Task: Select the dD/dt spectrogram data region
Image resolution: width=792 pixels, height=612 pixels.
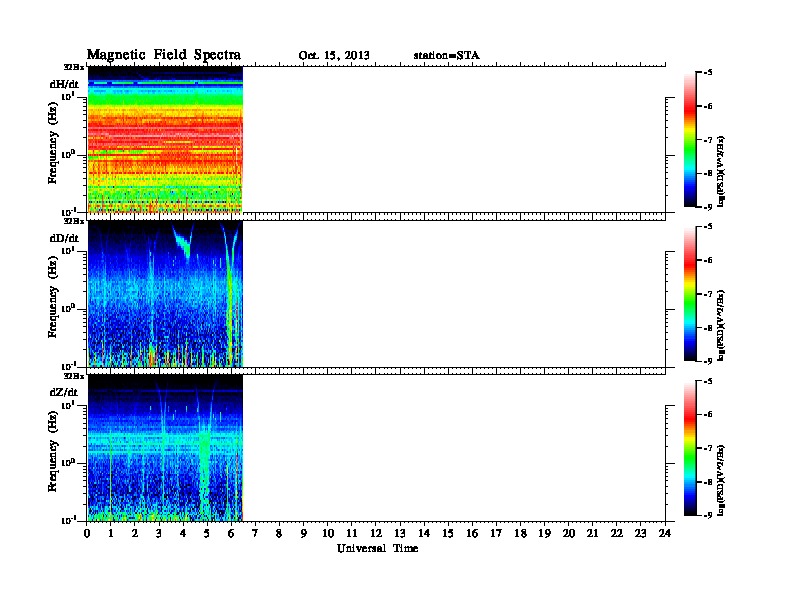Action: pos(165,294)
